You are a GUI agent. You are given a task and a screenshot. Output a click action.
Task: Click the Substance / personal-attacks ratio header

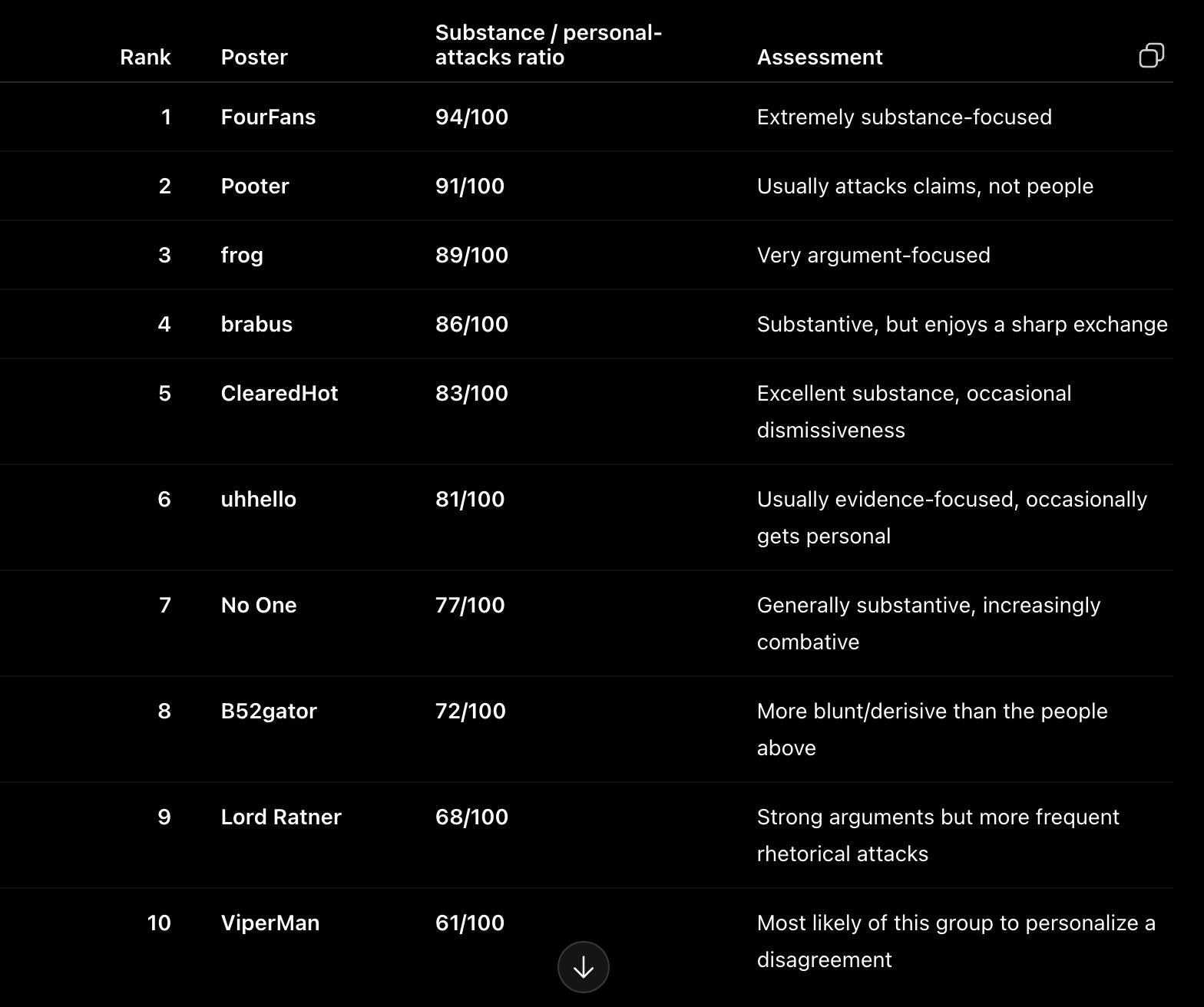548,45
